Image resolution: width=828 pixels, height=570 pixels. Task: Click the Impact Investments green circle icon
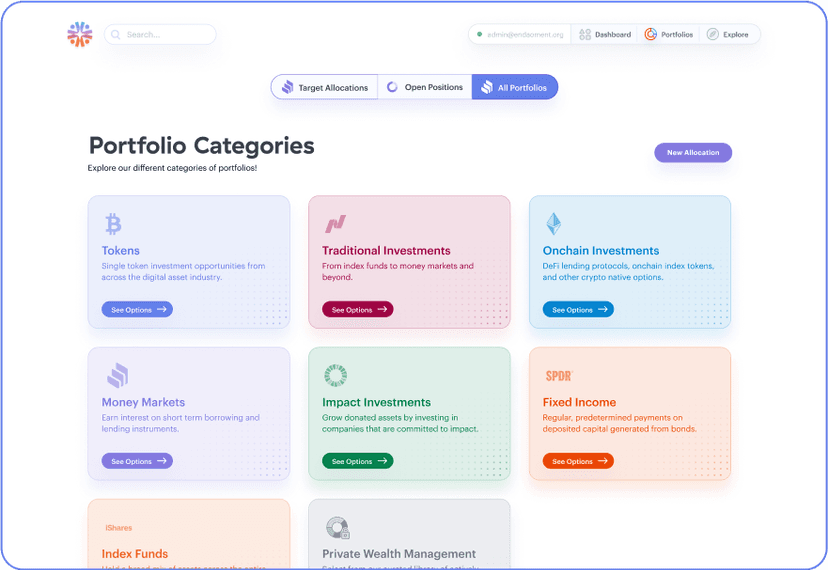(x=335, y=376)
